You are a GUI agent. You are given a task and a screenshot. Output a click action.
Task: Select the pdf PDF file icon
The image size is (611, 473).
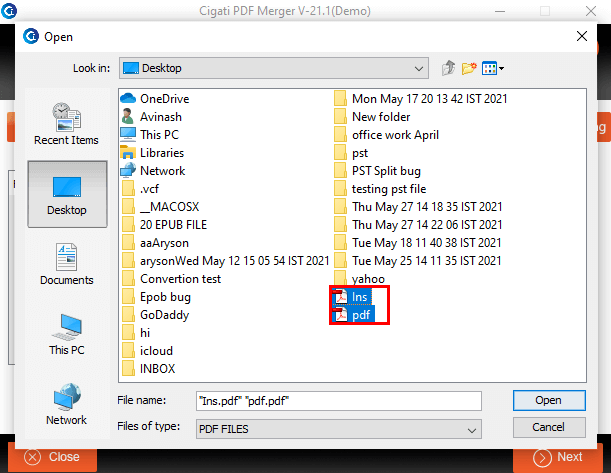[341, 315]
